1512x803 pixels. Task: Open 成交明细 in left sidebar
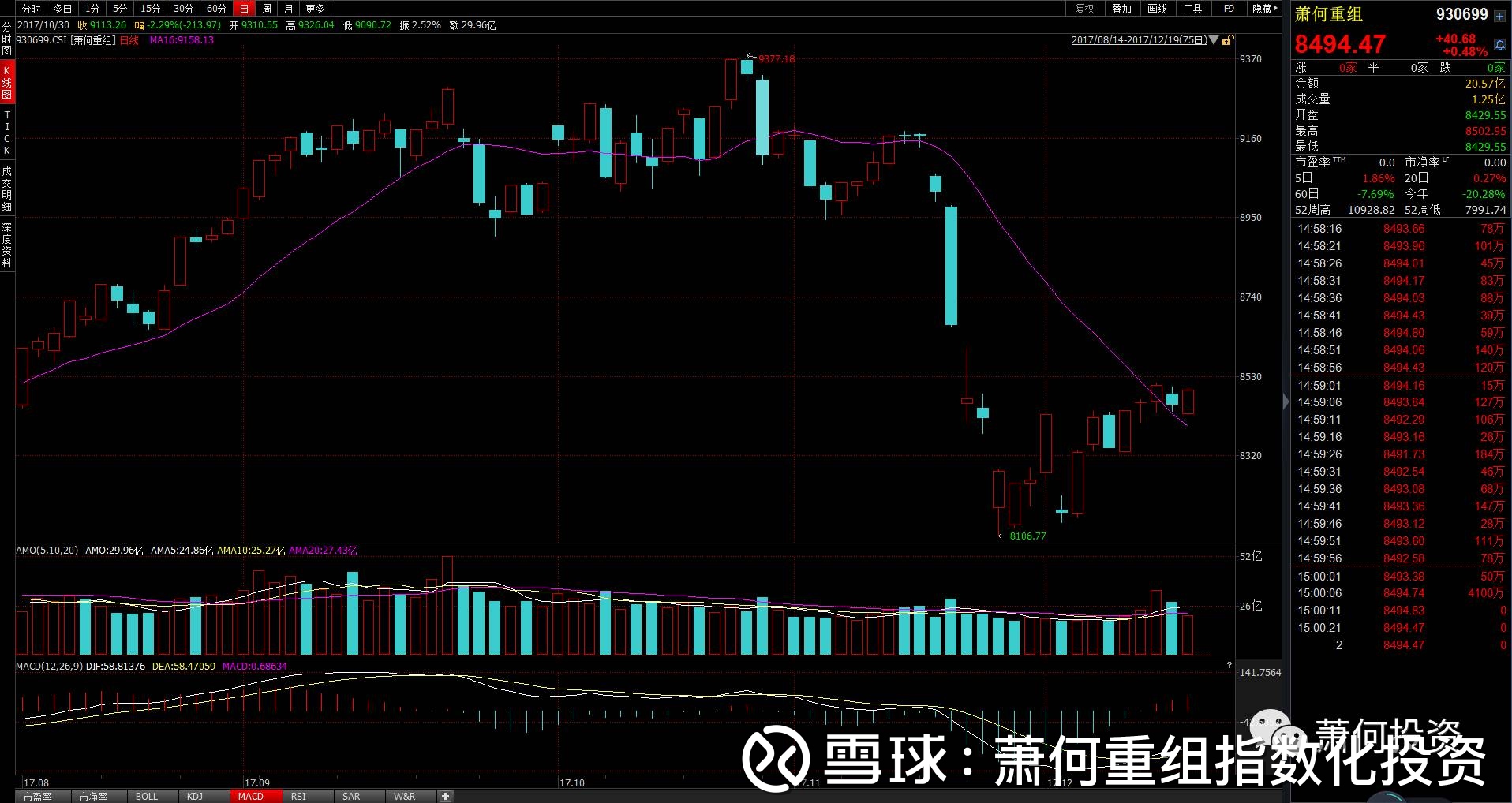(x=7, y=189)
